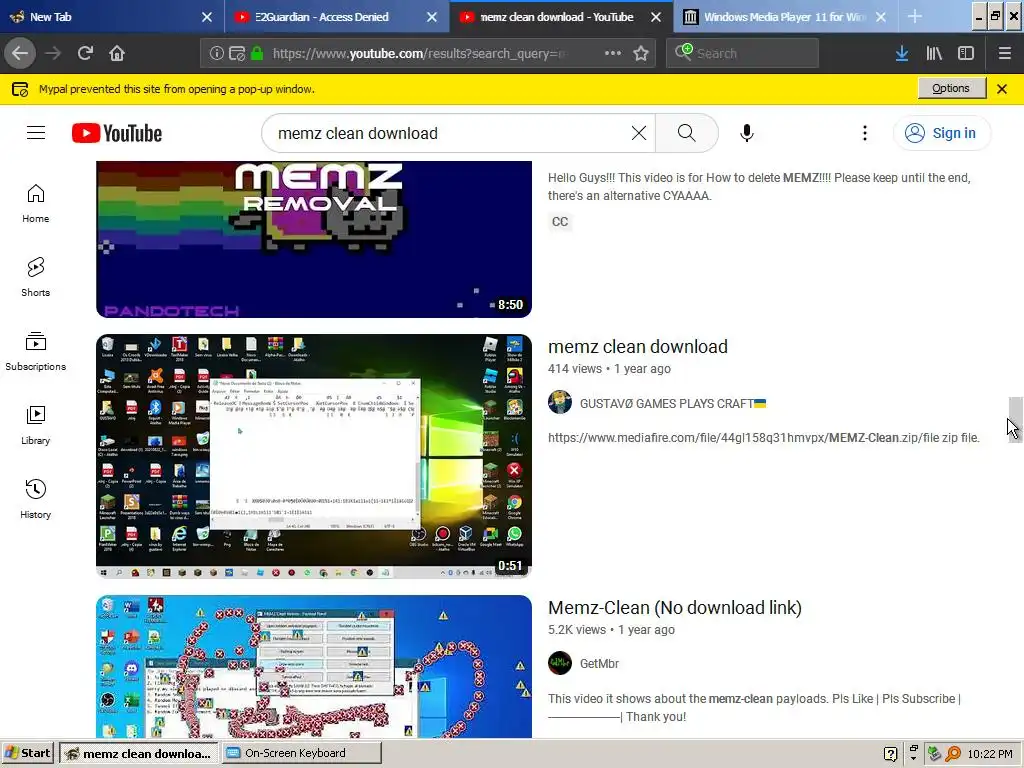1024x768 pixels.
Task: Click the YouTube logo
Action: (117, 133)
